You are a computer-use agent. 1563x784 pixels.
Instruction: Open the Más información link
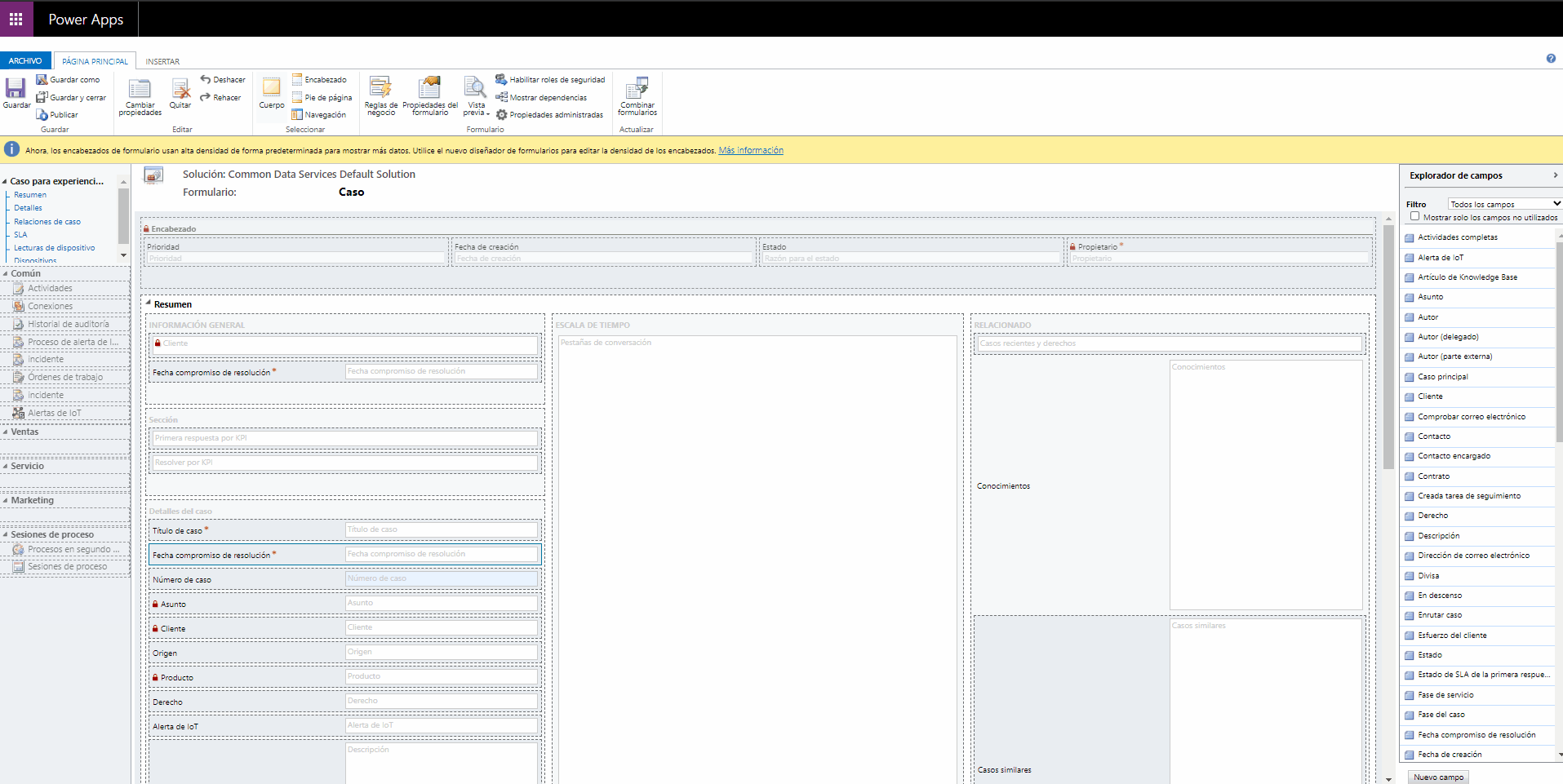pos(751,150)
